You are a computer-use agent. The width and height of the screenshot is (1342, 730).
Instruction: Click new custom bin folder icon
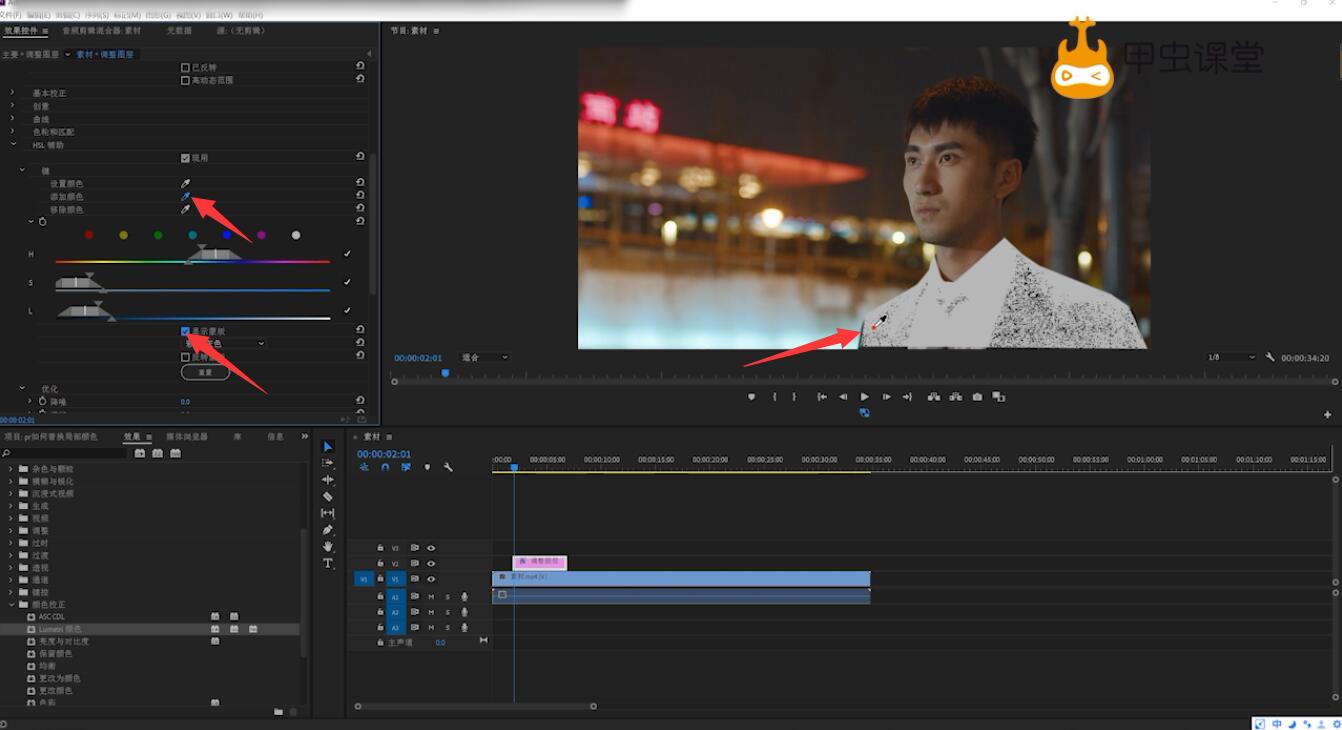click(x=278, y=712)
